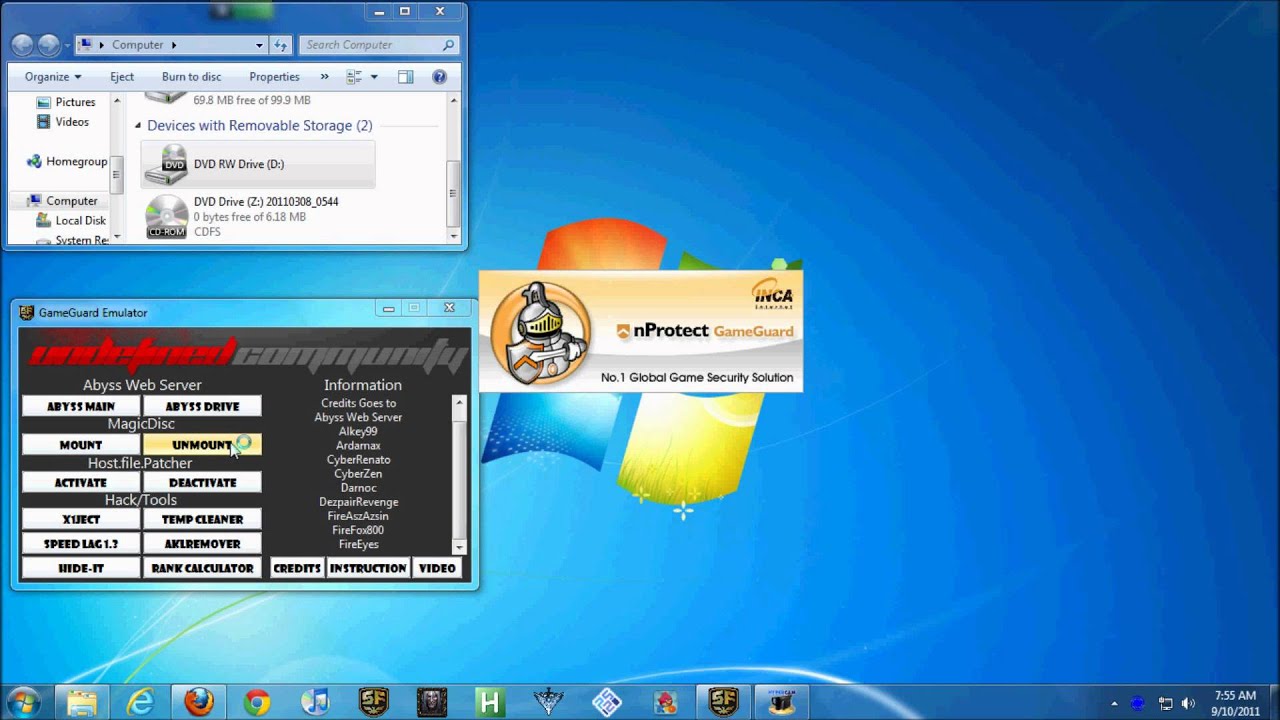The image size is (1280, 720).
Task: Click the Angry Birds taskbar icon
Action: (x=664, y=702)
